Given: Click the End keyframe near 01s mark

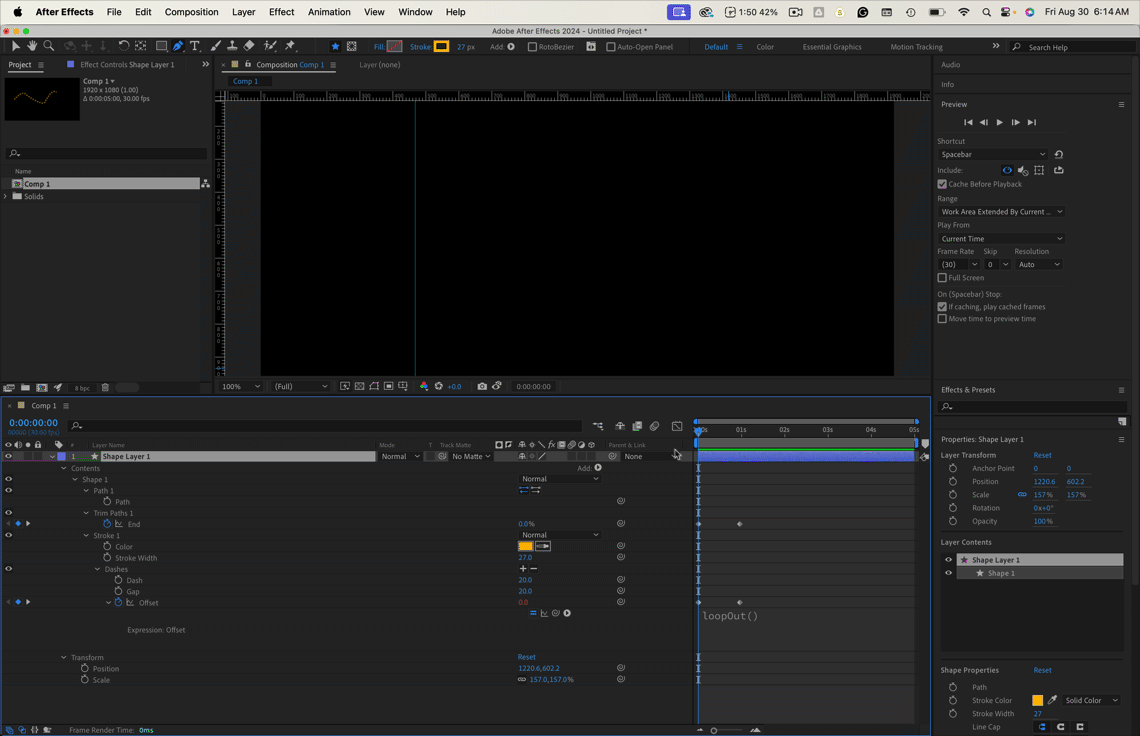Looking at the screenshot, I should coord(739,524).
